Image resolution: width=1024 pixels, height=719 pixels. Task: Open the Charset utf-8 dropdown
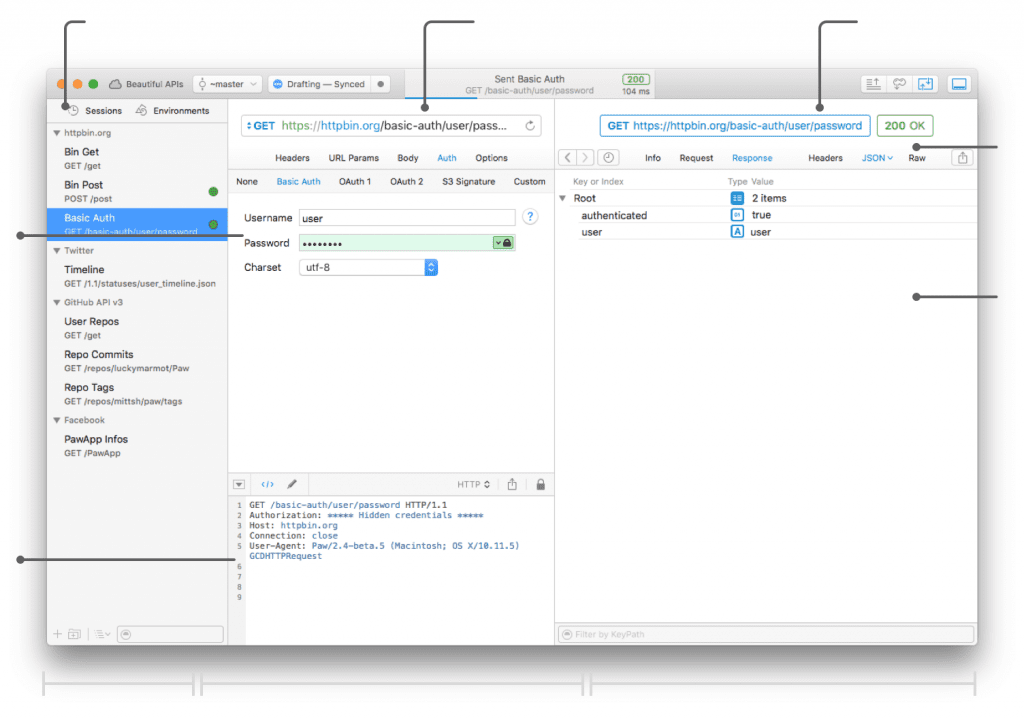pyautogui.click(x=430, y=267)
